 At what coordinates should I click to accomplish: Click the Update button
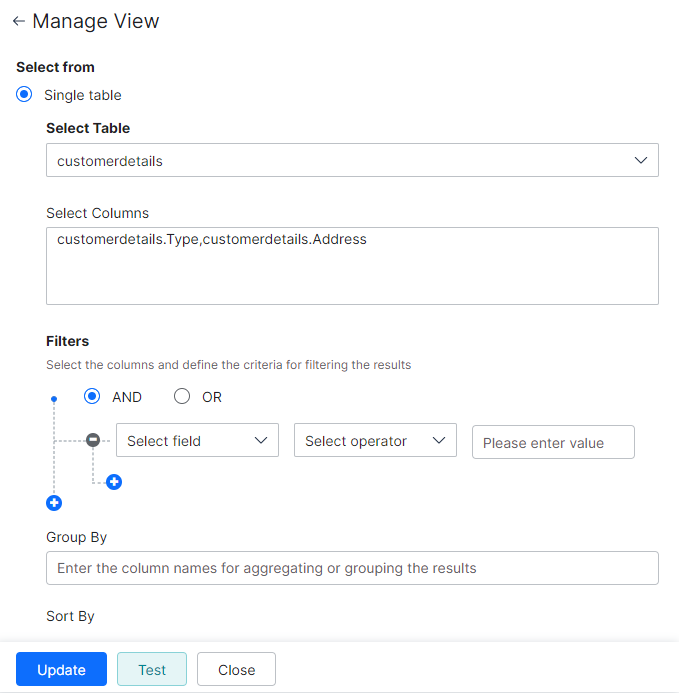click(x=61, y=670)
